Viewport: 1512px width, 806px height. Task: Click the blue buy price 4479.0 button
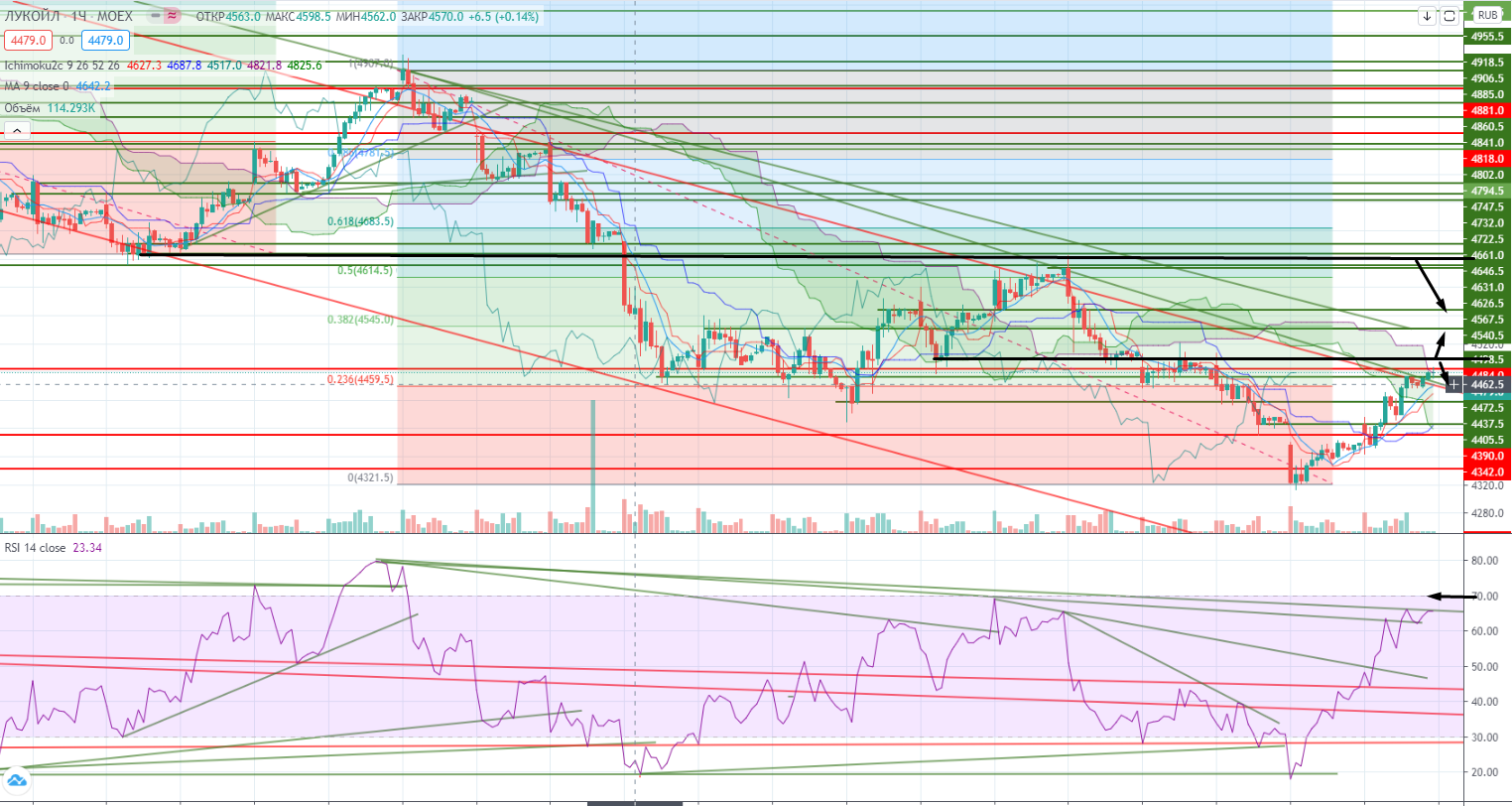(105, 40)
